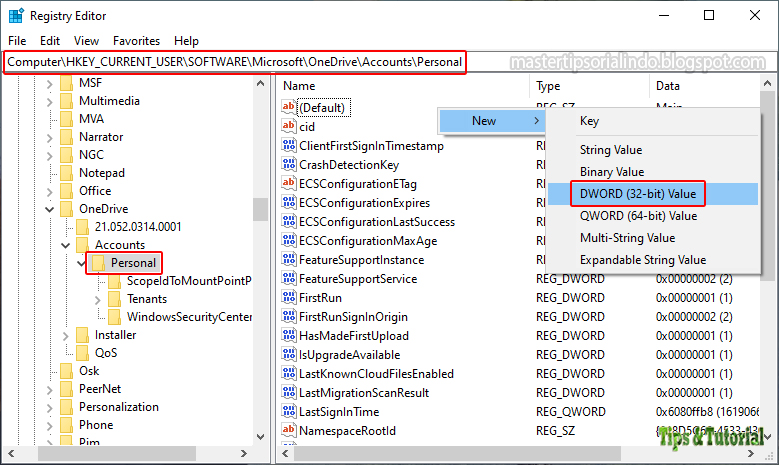Screen dimensions: 779x465
Task: Open the File menu
Action: click(x=17, y=41)
